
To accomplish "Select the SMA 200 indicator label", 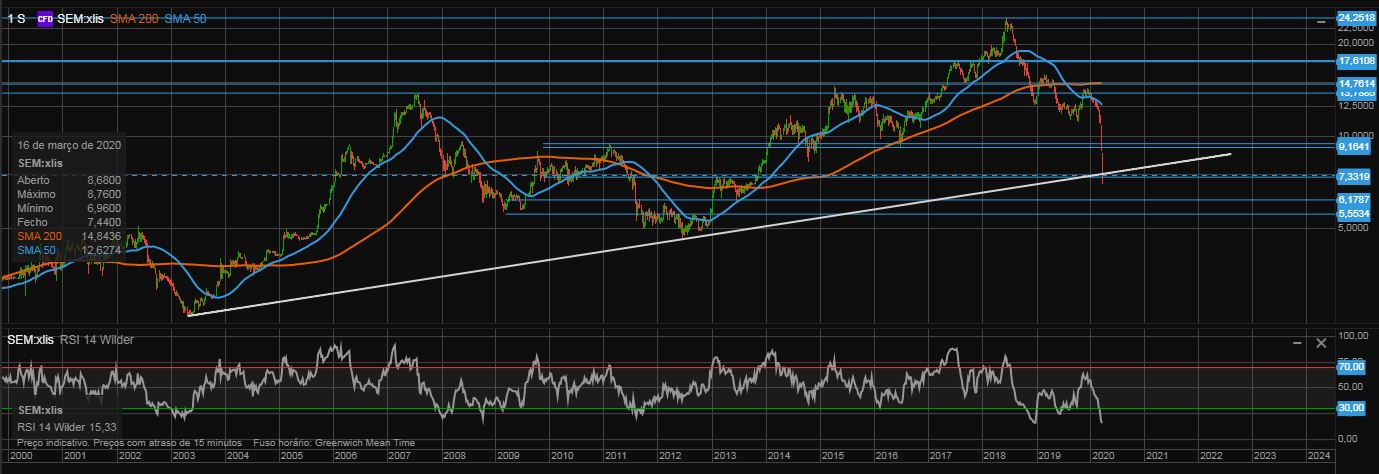I will tap(132, 19).
